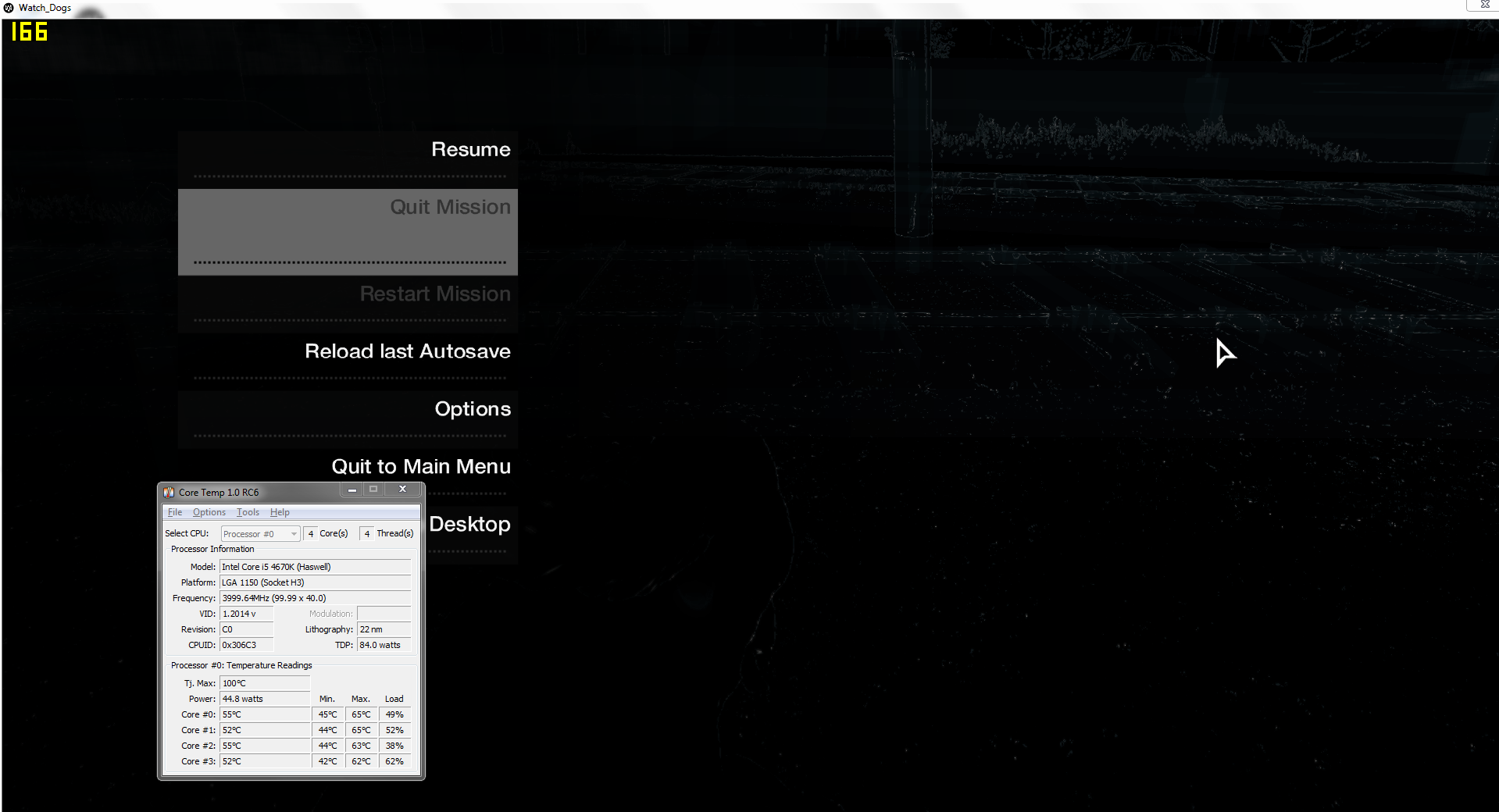
Task: Open Core Temp Options menu
Action: (209, 513)
